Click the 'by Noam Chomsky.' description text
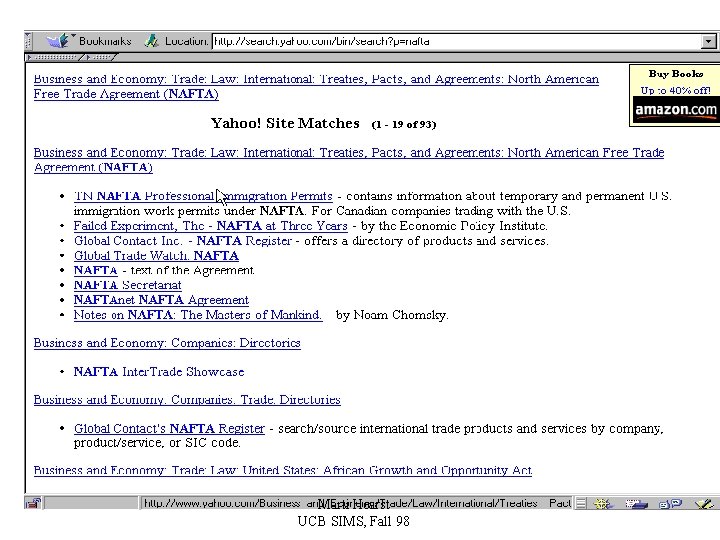The height and width of the screenshot is (540, 720). pyautogui.click(x=392, y=315)
